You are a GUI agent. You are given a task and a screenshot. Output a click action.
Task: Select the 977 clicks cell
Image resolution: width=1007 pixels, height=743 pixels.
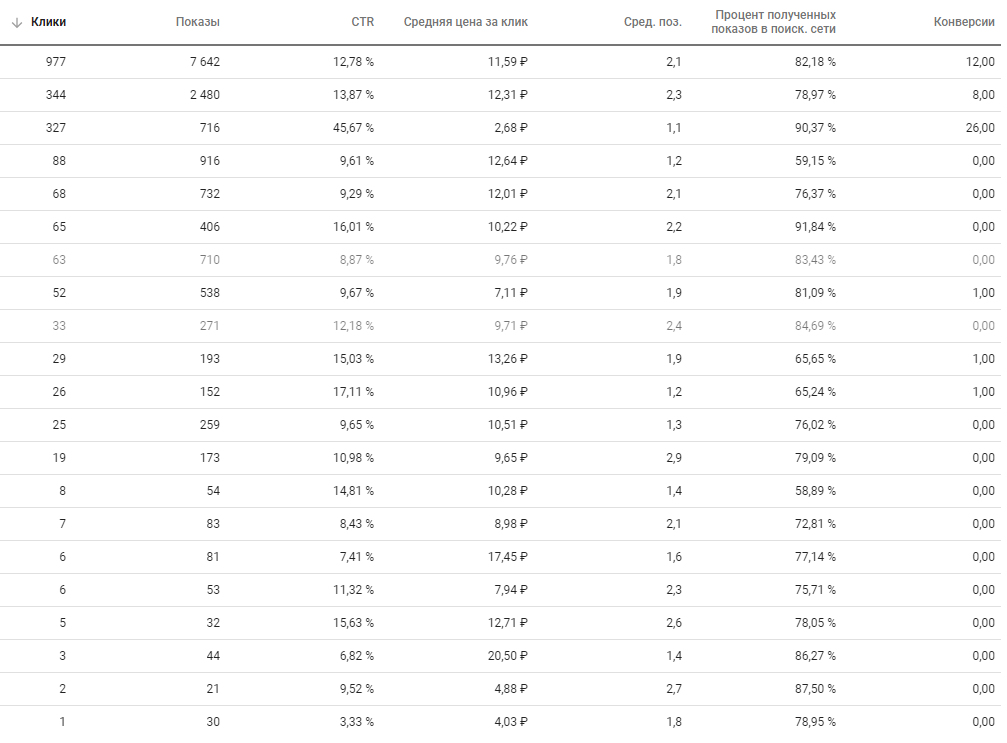[56, 62]
